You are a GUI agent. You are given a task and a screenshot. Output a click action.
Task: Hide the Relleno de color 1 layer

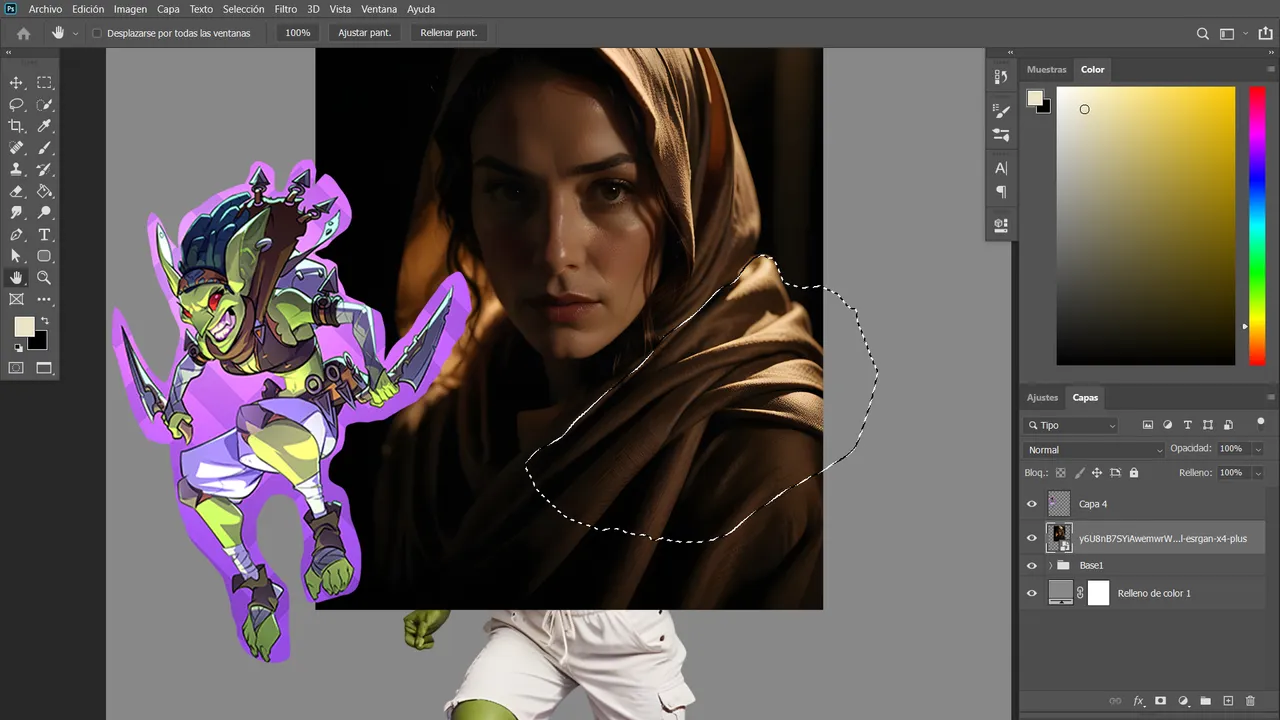pos(1032,593)
